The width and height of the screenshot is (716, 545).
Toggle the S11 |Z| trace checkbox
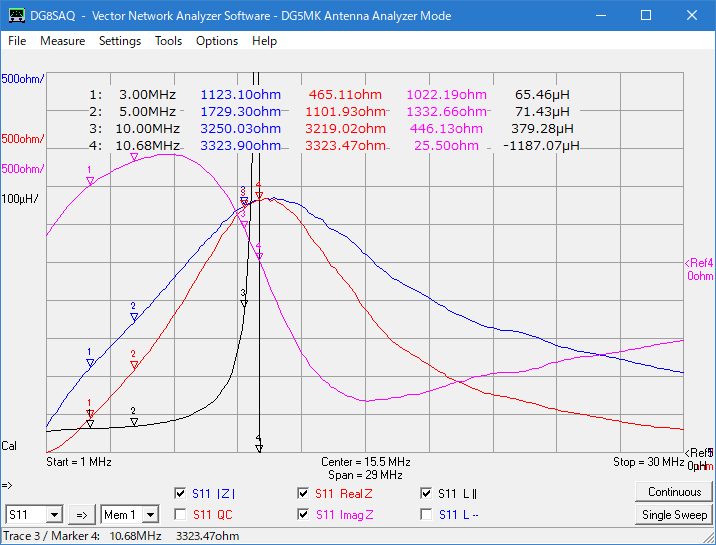180,493
